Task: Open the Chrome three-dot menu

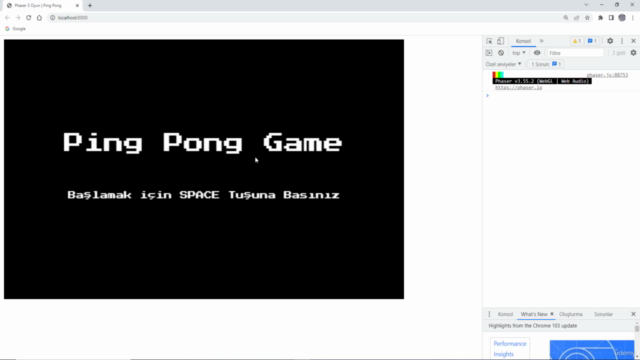Action: [633, 18]
